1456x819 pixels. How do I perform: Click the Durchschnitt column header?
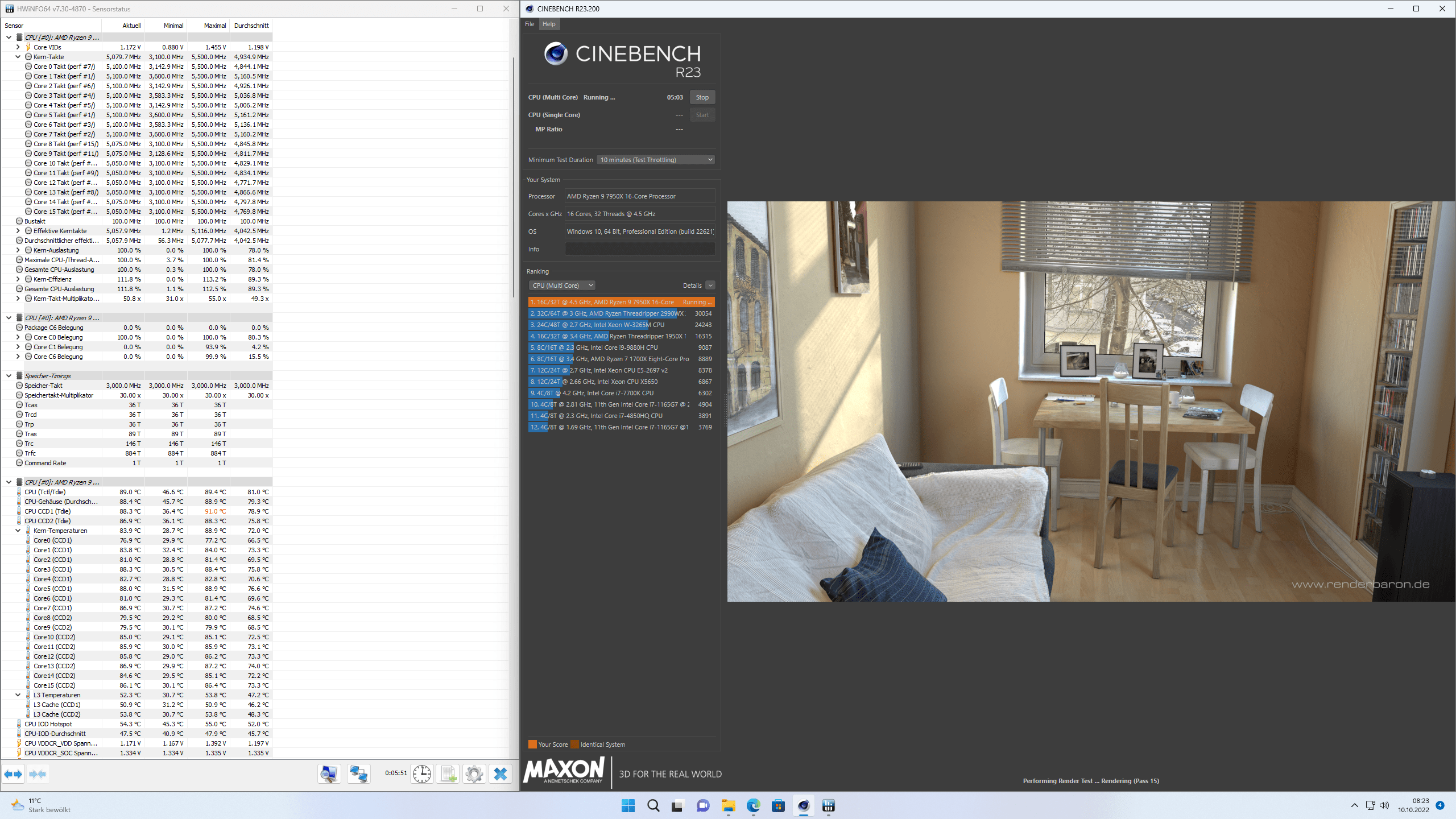[x=251, y=26]
